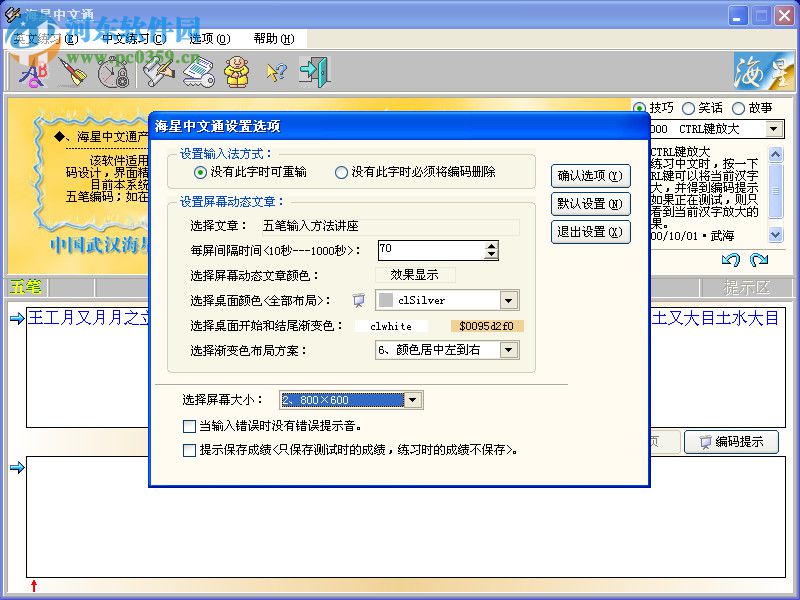Click the 提示区 label
Viewport: 800px width, 600px height.
(746, 288)
